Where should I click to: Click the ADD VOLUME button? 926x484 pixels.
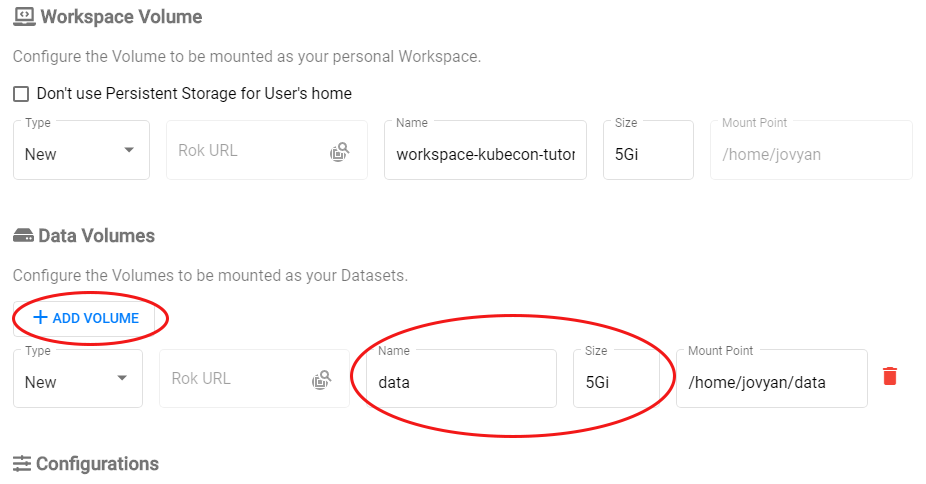(x=85, y=317)
